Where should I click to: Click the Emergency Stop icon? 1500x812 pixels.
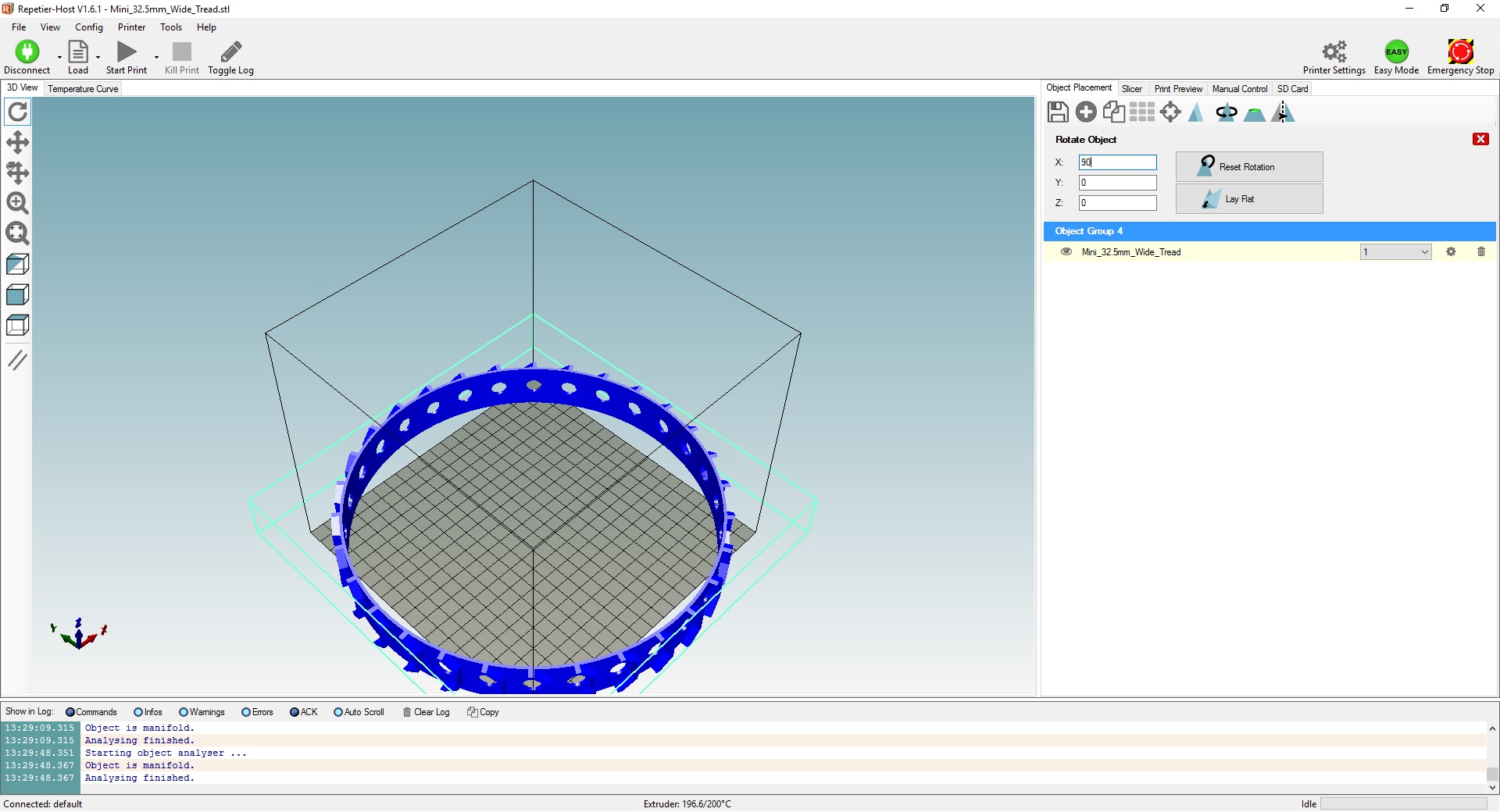pos(1460,52)
